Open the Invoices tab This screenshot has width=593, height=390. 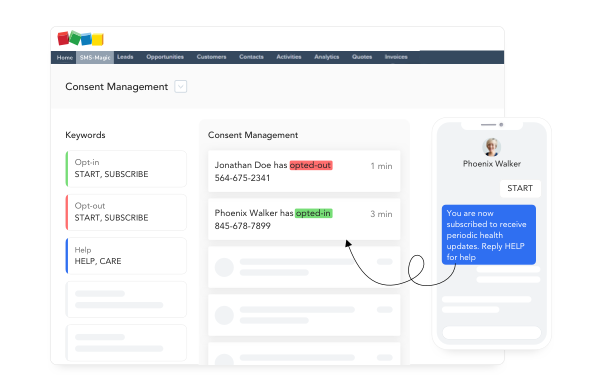396,57
